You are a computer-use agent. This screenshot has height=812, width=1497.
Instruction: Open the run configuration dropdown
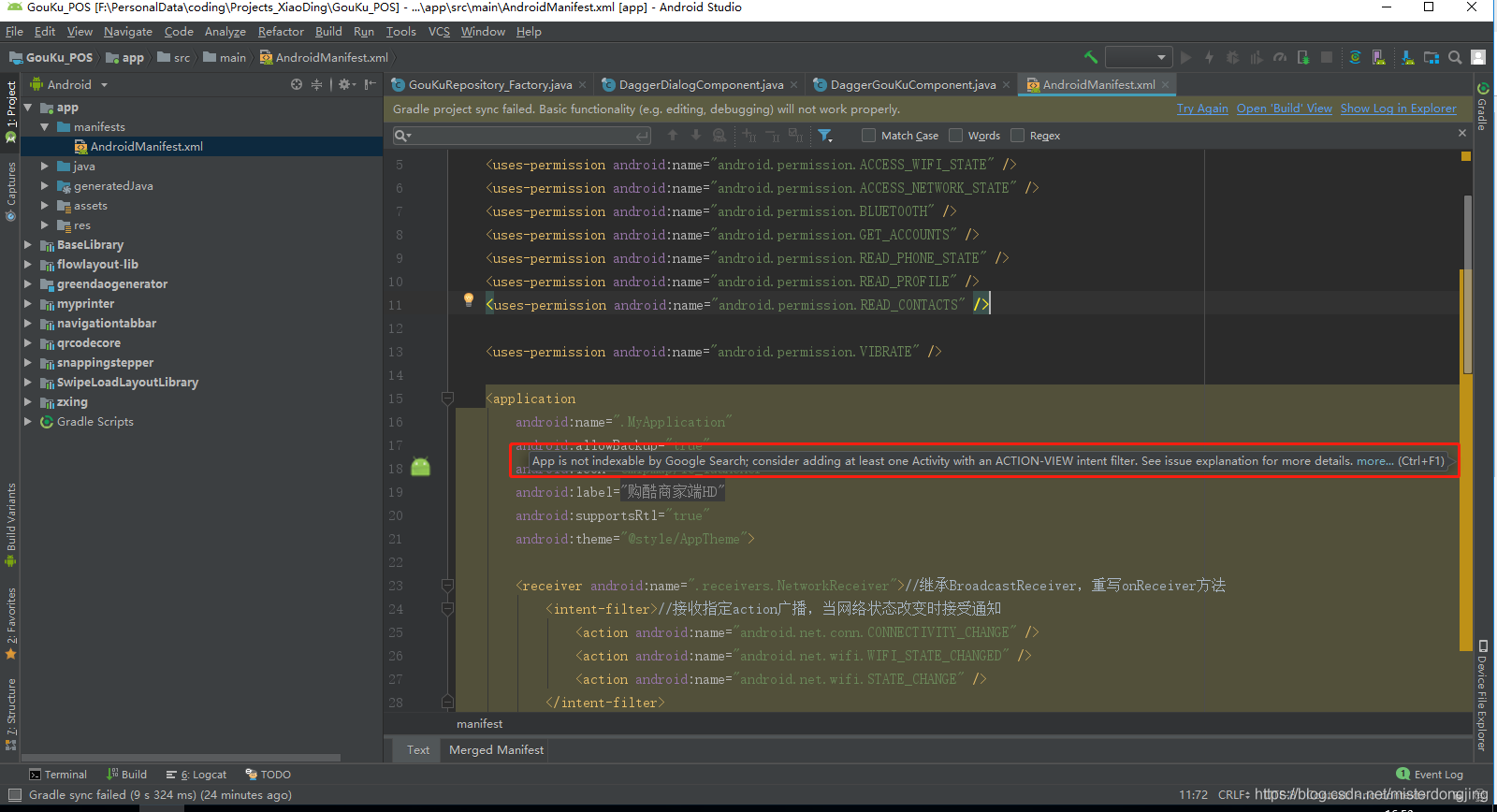click(1139, 57)
